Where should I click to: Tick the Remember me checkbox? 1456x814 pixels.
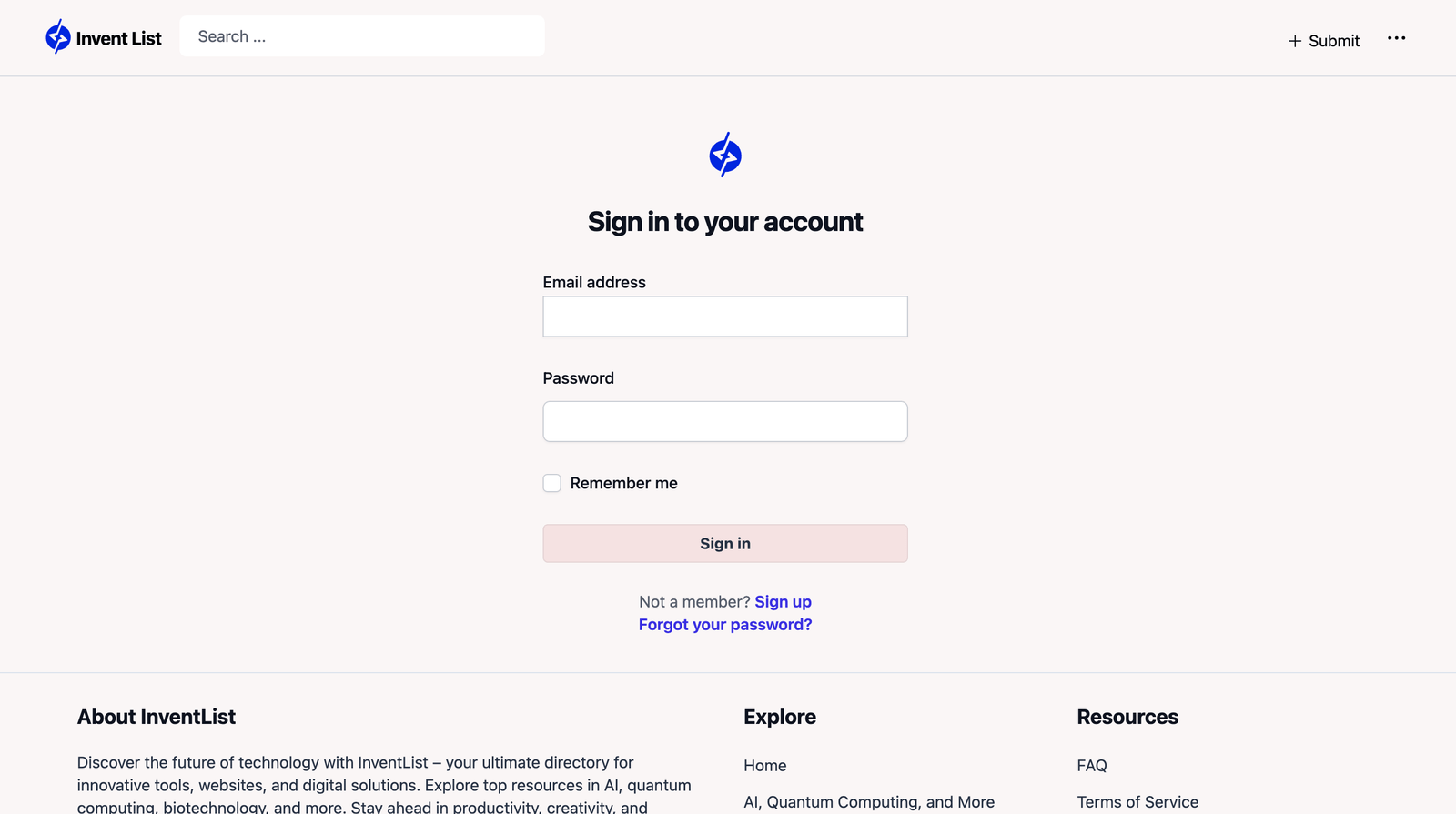(552, 483)
